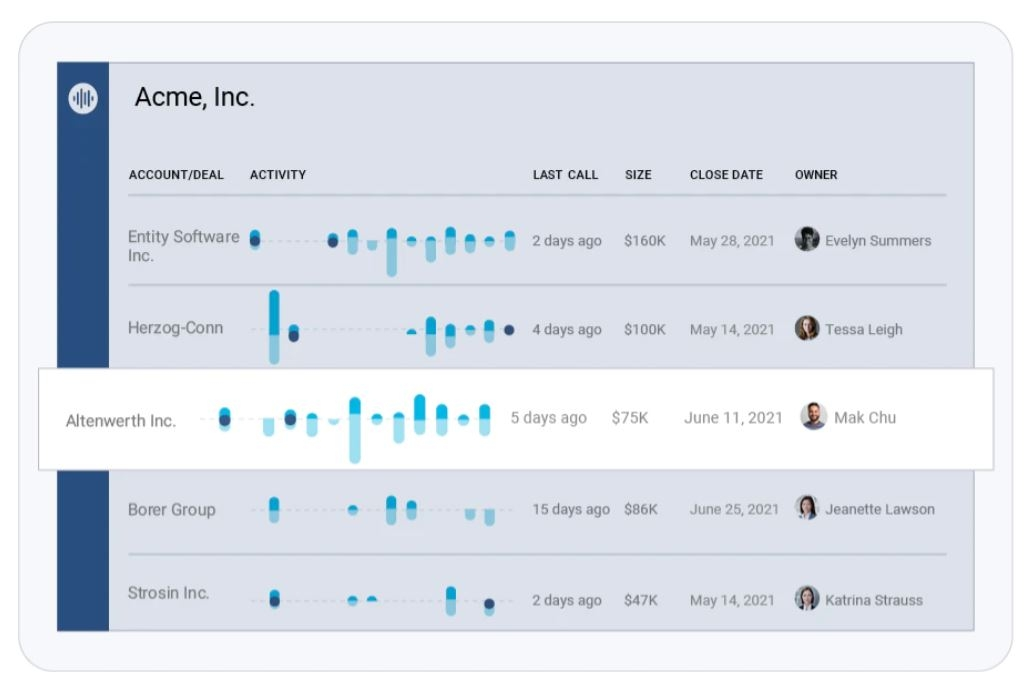The height and width of the screenshot is (689, 1036).
Task: Click the $47K deal size
Action: coord(641,600)
